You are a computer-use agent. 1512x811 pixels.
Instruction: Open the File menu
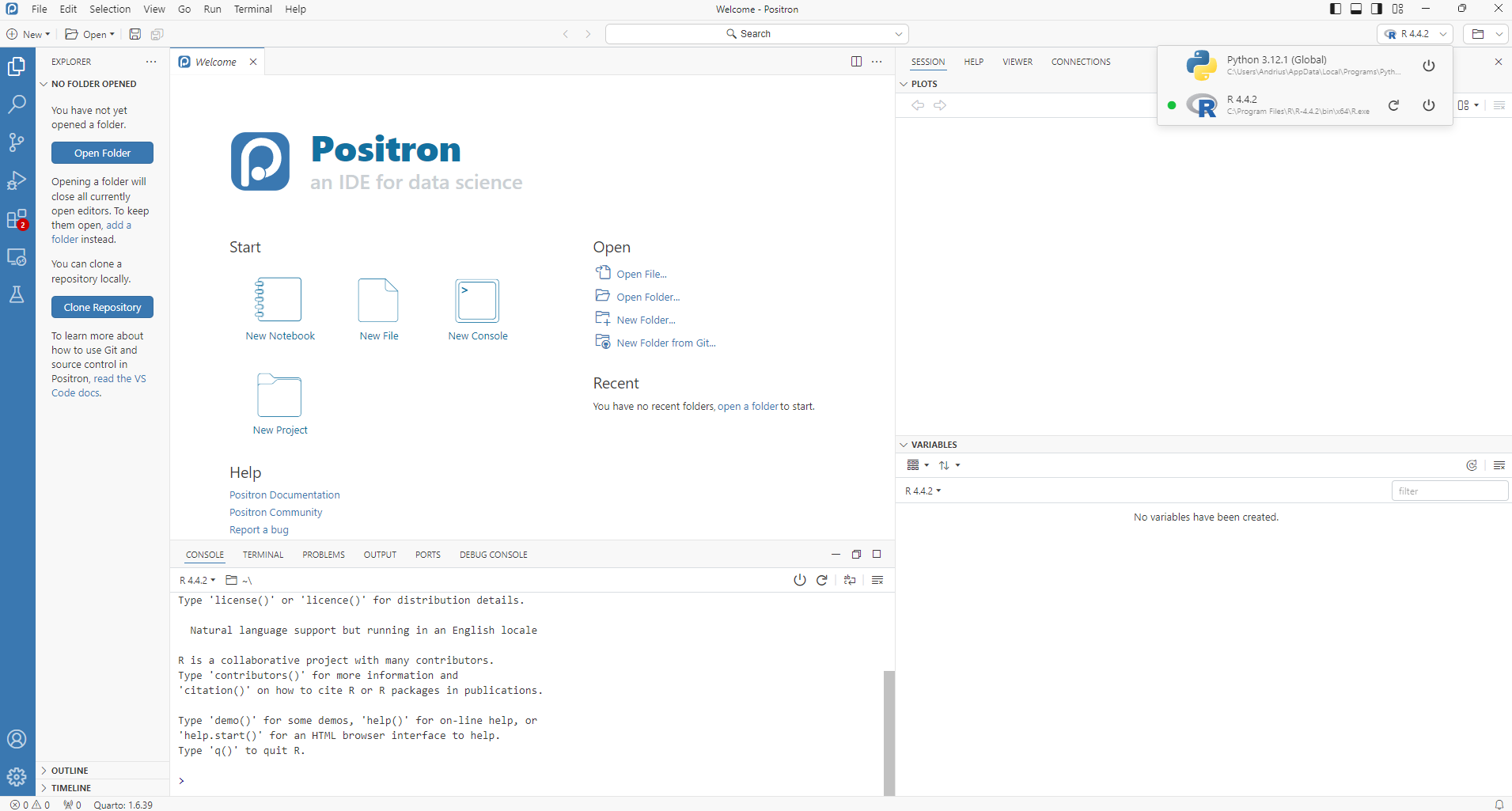[x=40, y=9]
